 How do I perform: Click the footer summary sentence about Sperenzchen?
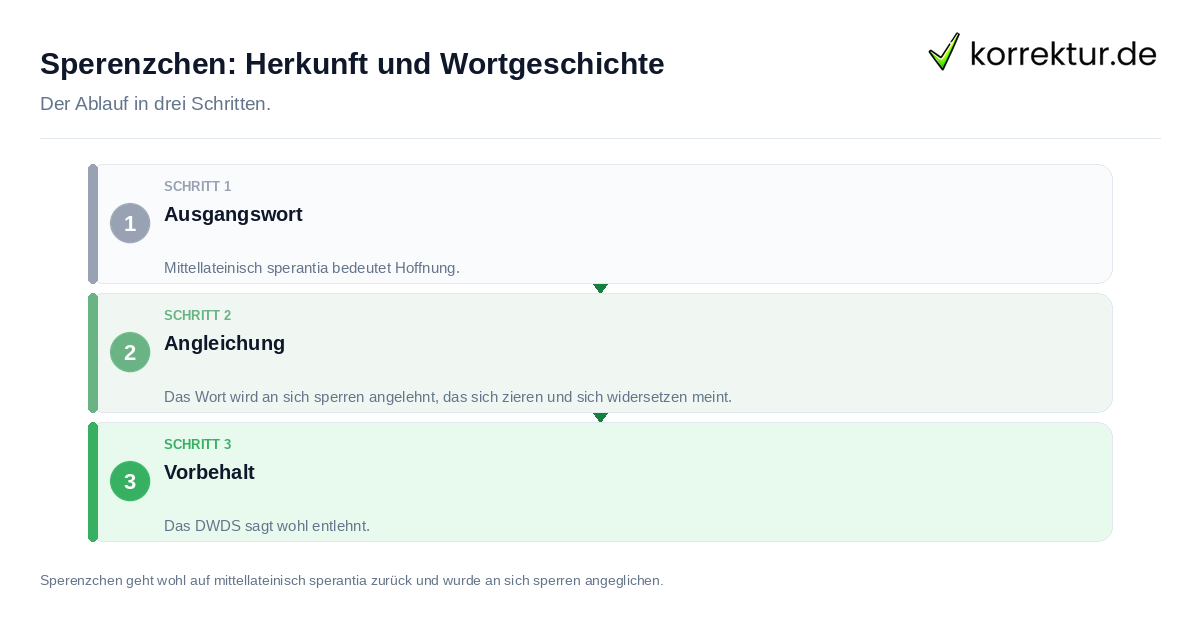(351, 580)
